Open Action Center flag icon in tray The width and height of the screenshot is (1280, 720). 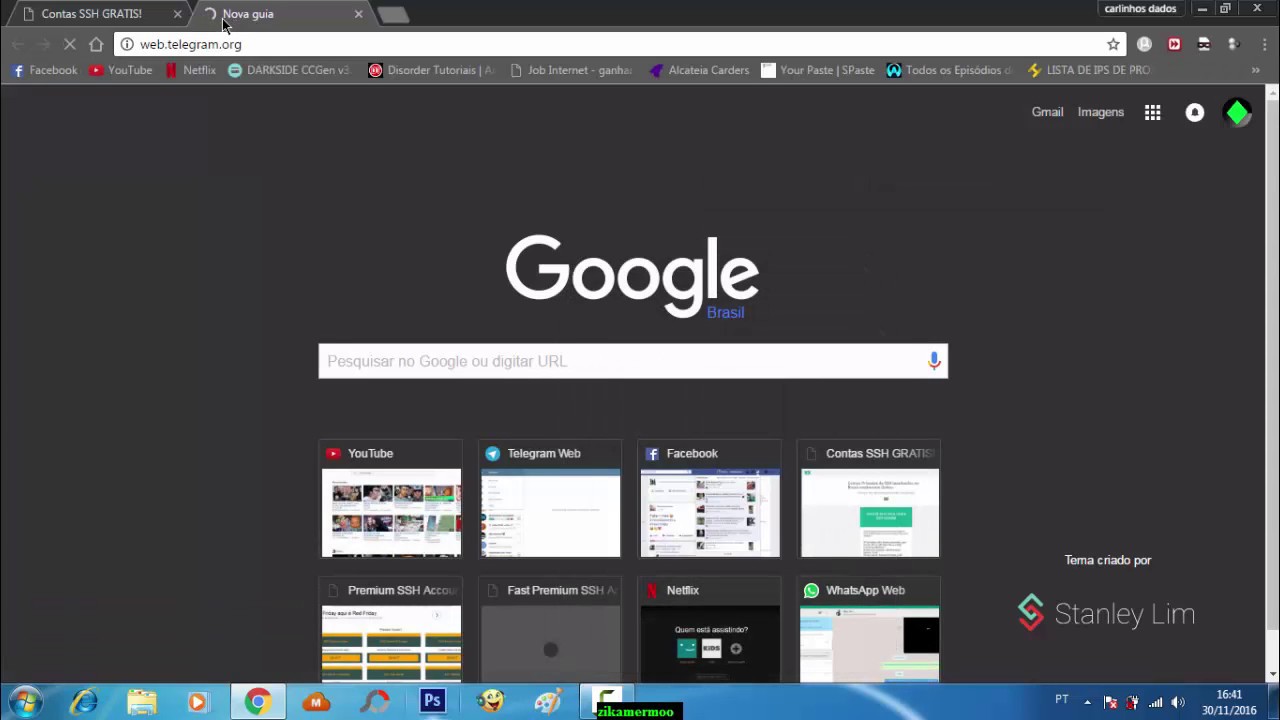(1110, 702)
